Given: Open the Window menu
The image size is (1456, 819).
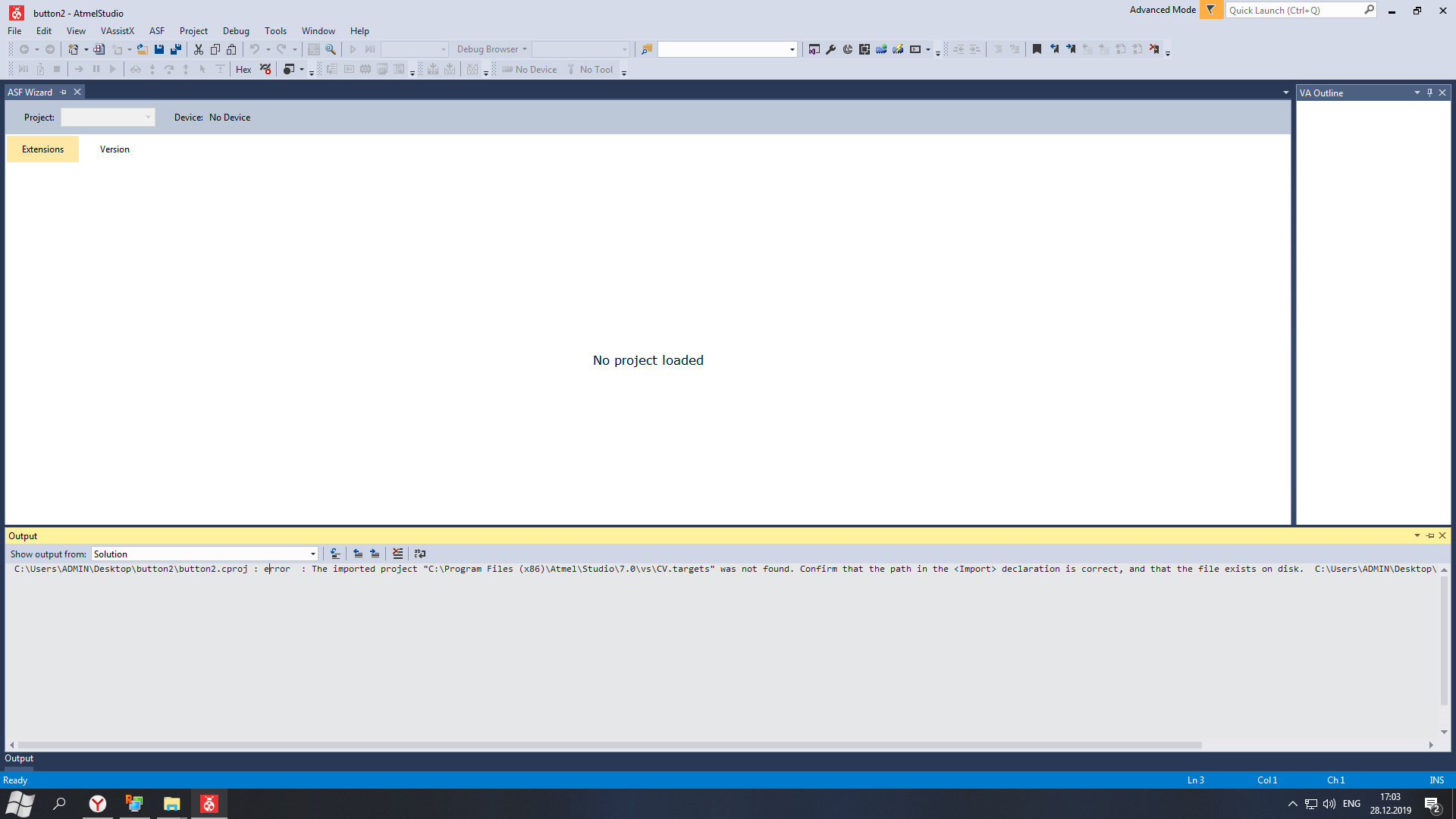Looking at the screenshot, I should pos(318,31).
